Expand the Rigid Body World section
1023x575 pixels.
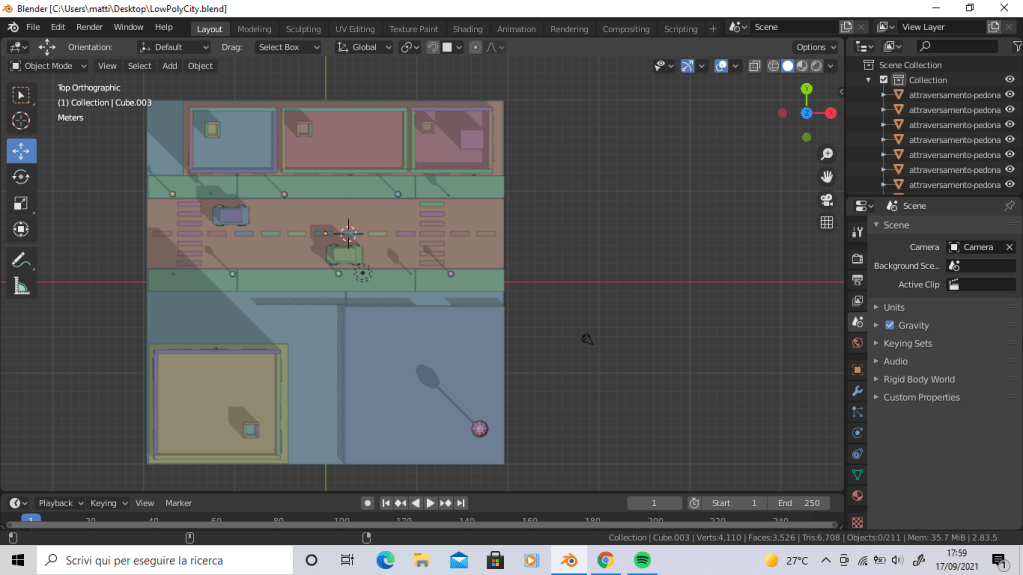tap(918, 379)
